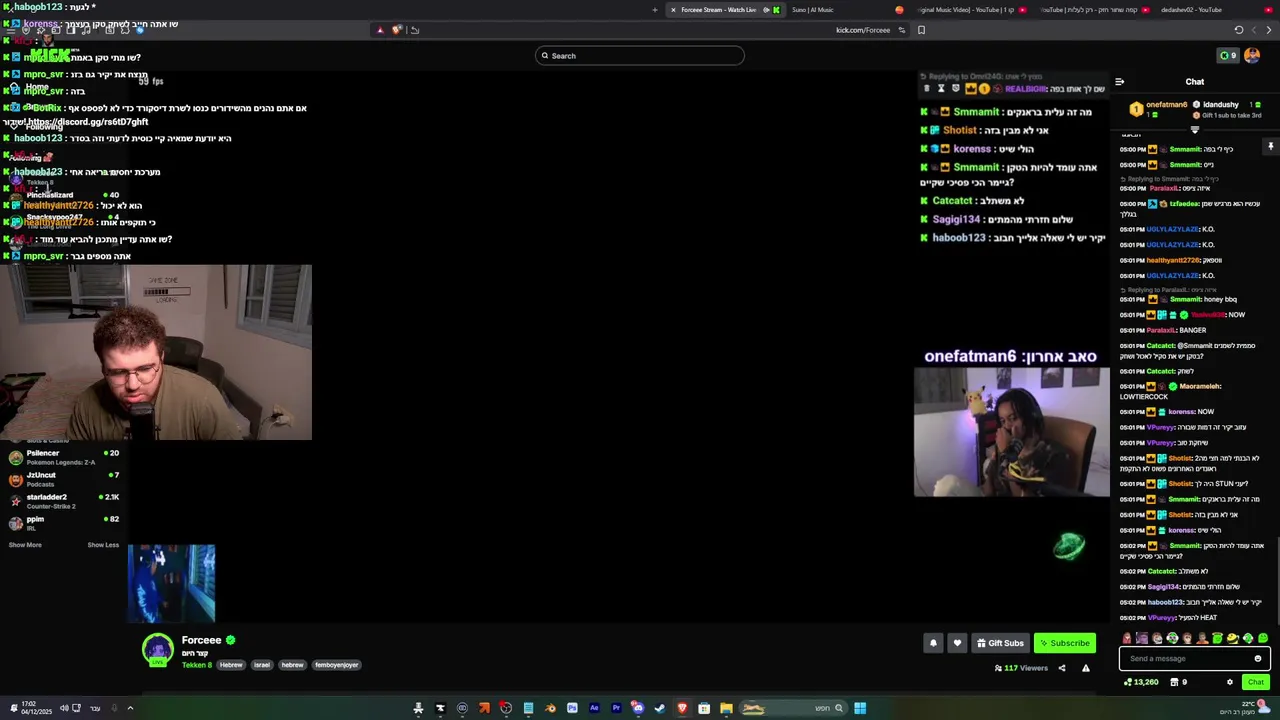Open chat settings gear

[1230, 682]
